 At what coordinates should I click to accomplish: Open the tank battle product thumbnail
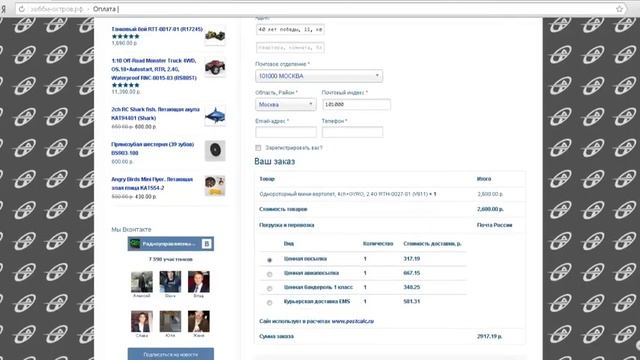[215, 36]
